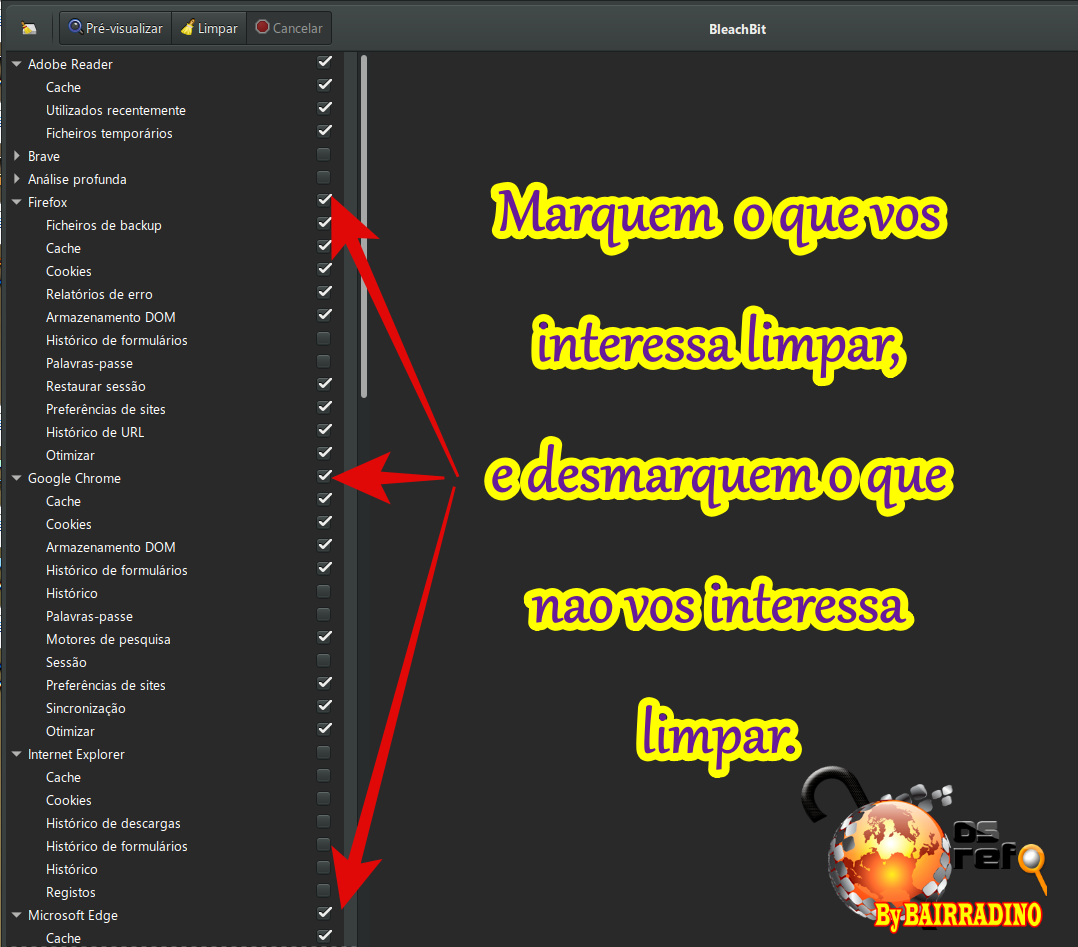Uncheck Motores de pesquisa checkbox
Viewport: 1078px width, 947px height.
click(x=324, y=638)
